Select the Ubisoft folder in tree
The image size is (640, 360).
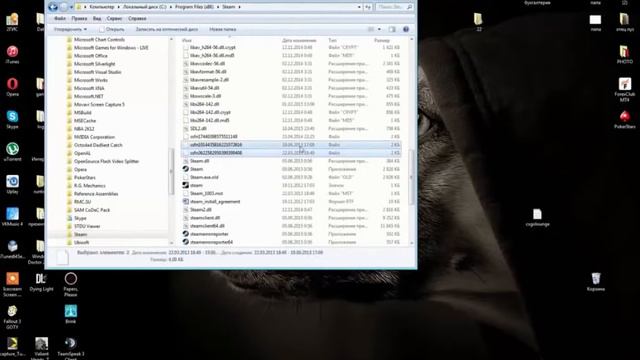(81, 242)
